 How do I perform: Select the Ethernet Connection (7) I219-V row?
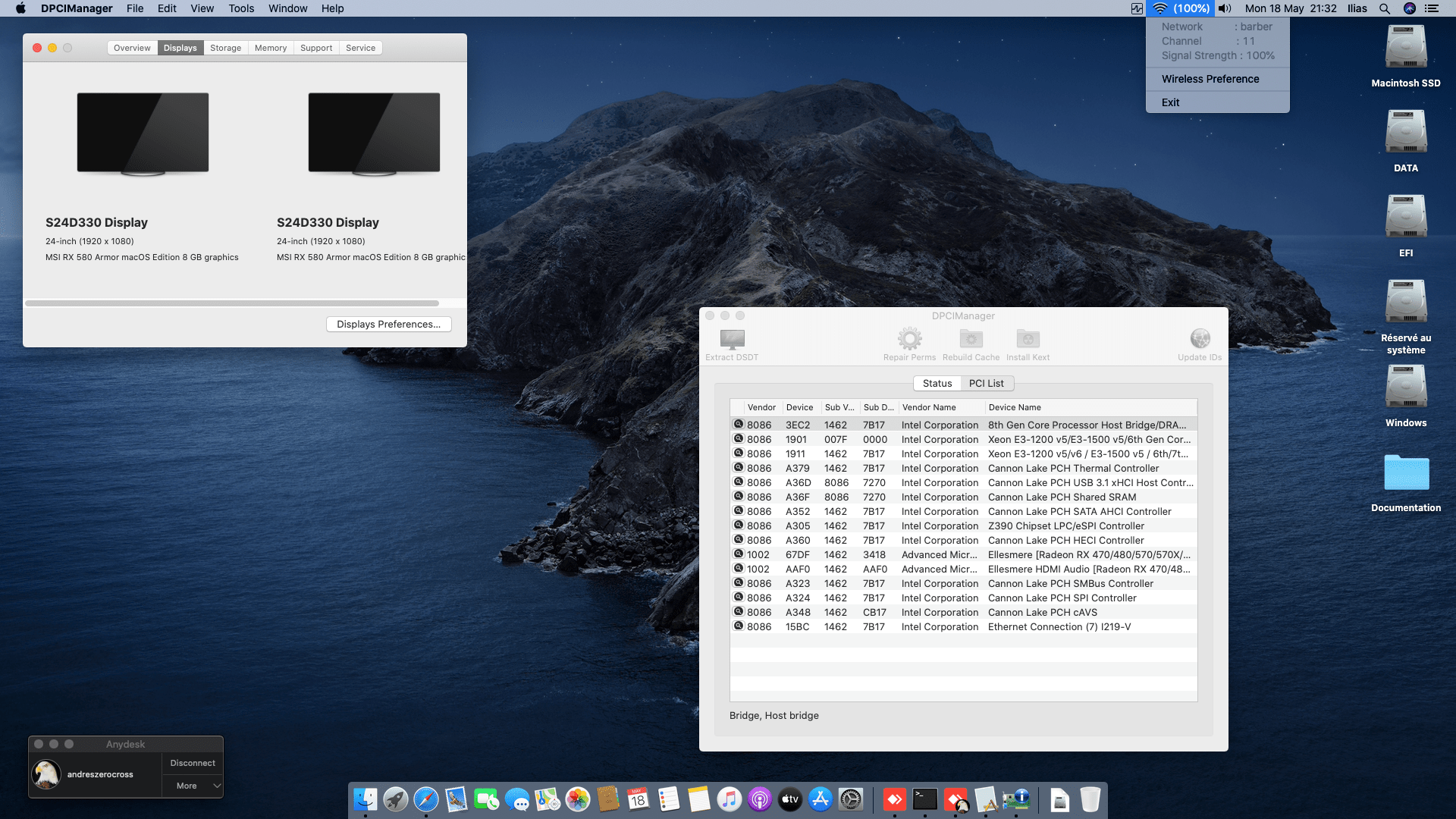click(x=963, y=626)
